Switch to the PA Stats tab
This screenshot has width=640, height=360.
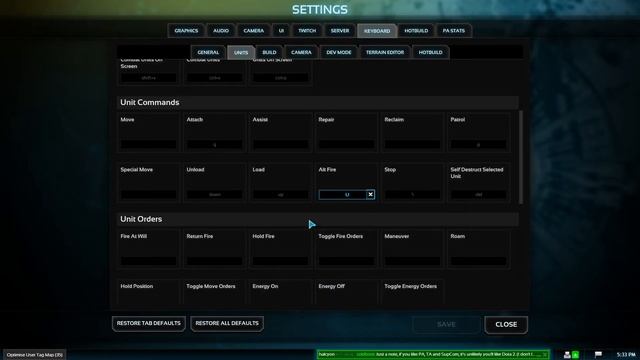click(x=453, y=31)
